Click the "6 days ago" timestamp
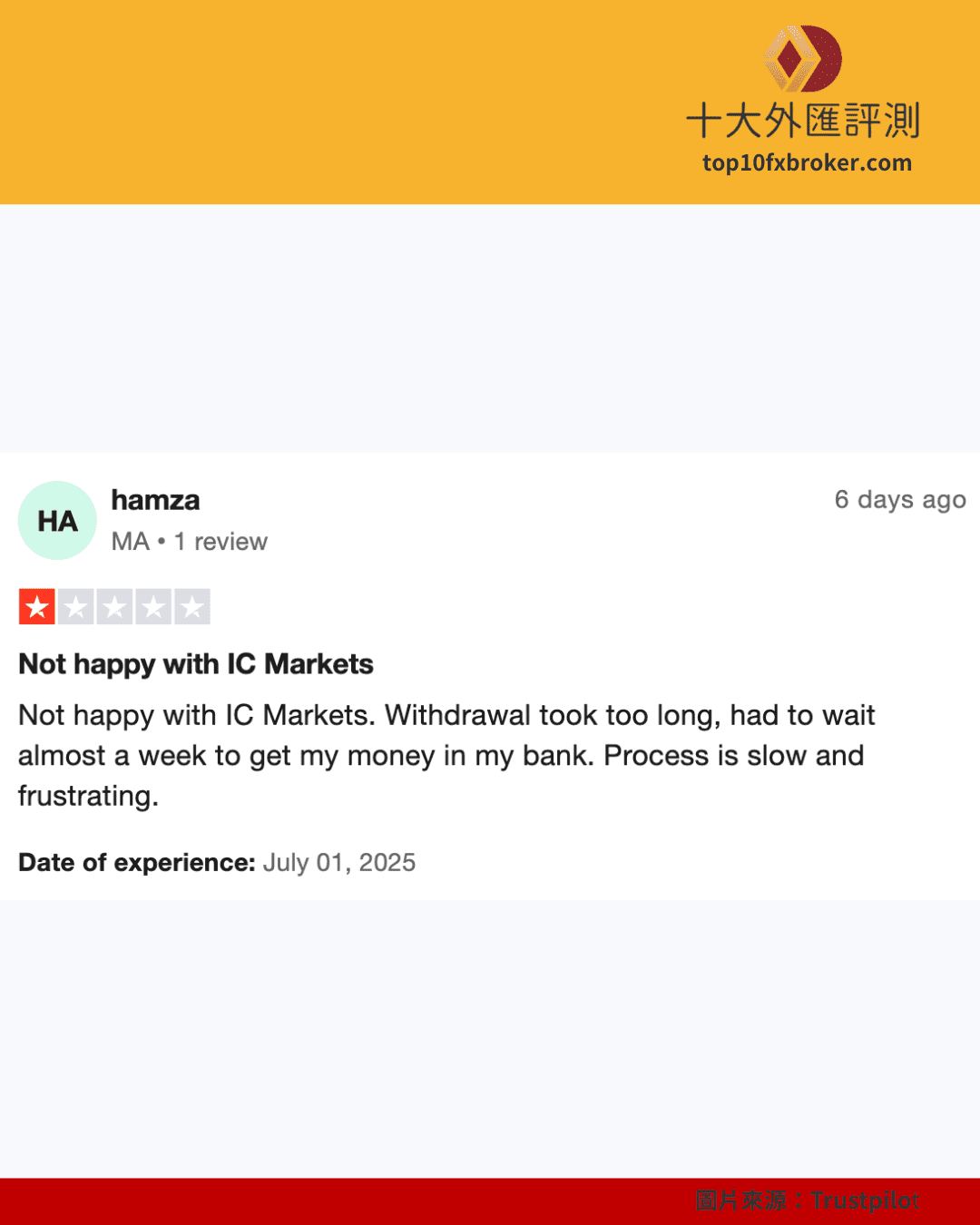The width and height of the screenshot is (980, 1225). (899, 500)
